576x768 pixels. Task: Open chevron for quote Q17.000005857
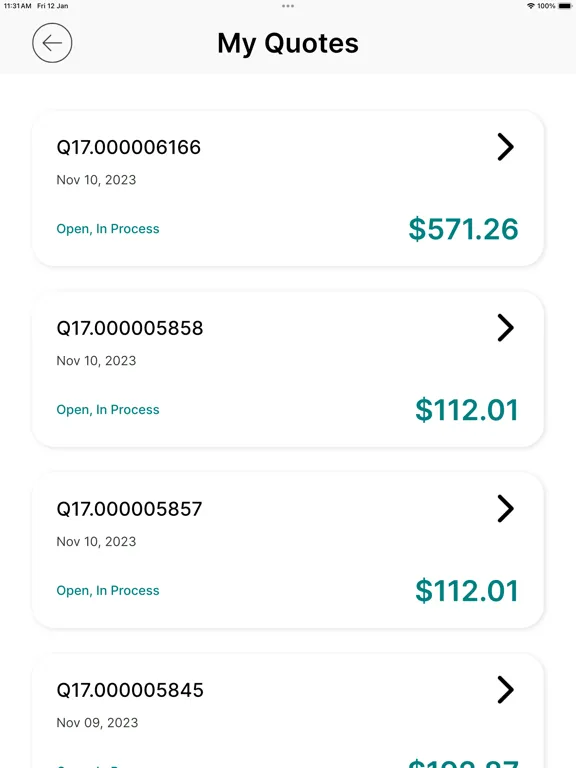point(505,509)
